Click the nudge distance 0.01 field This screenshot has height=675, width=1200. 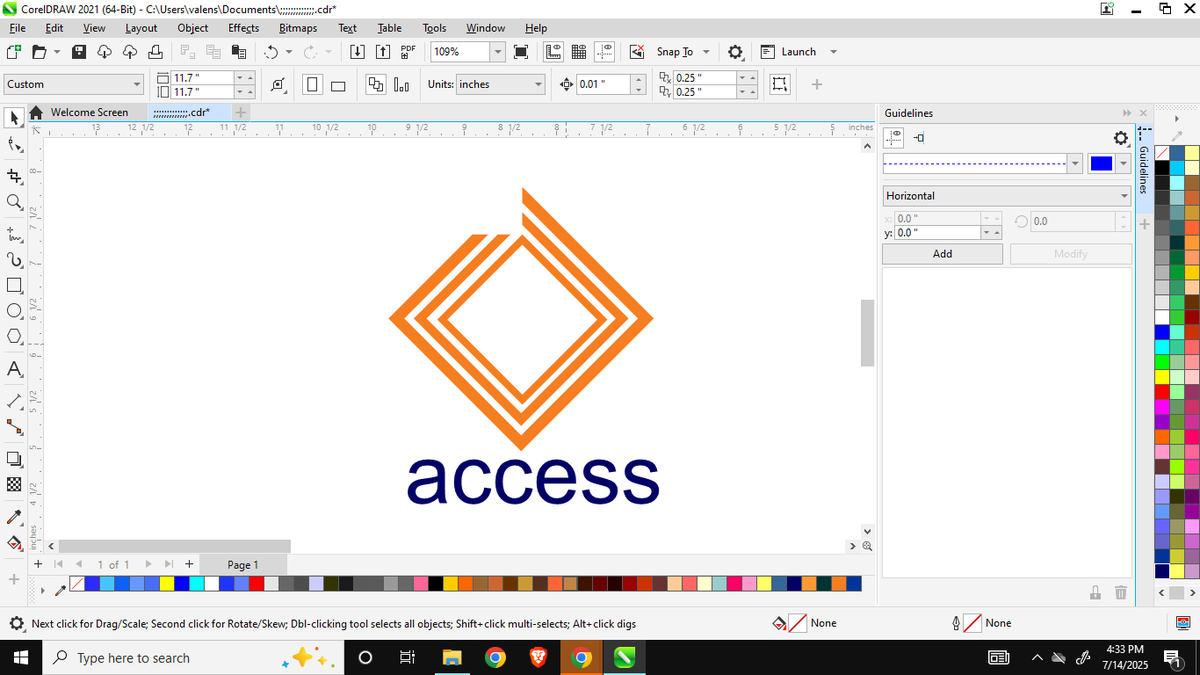(x=603, y=84)
